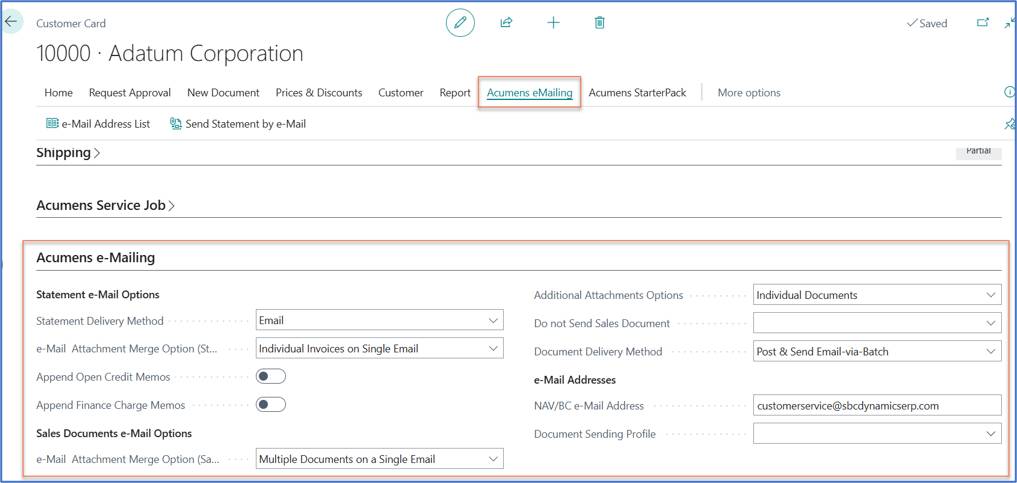Click the pencil edit icon
This screenshot has height=483, width=1017.
coord(461,23)
